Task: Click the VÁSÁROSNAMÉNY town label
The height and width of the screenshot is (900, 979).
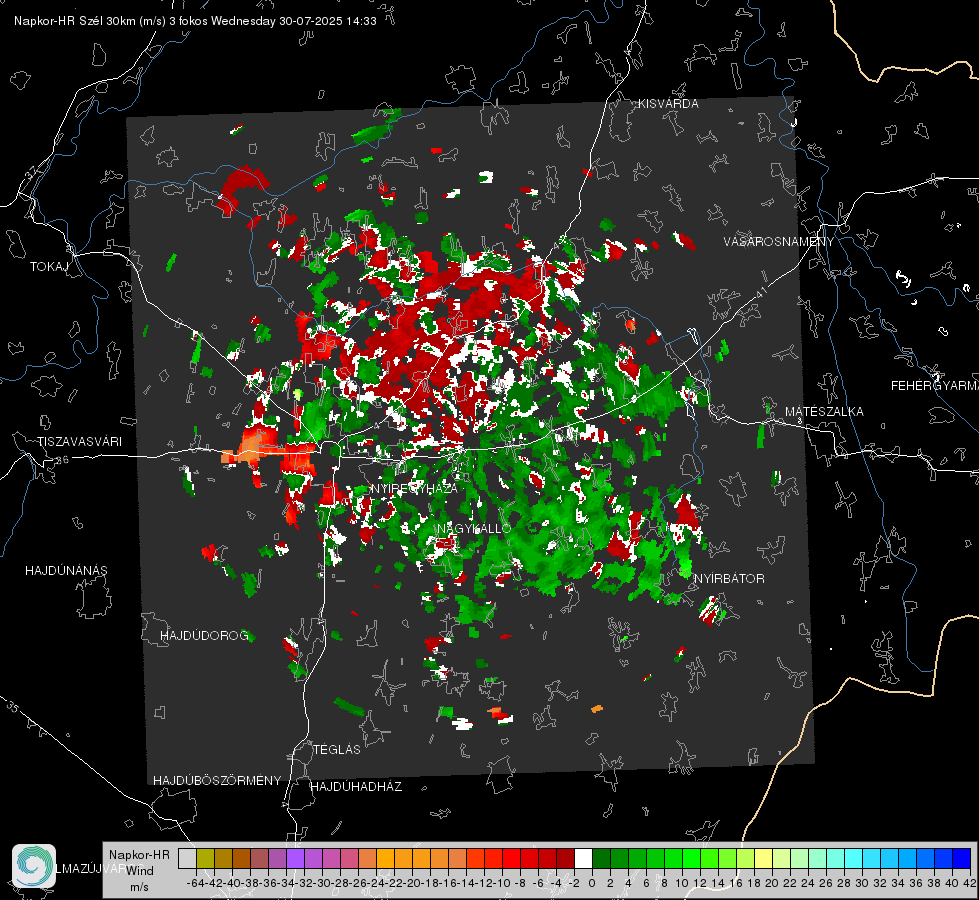Action: 779,241
